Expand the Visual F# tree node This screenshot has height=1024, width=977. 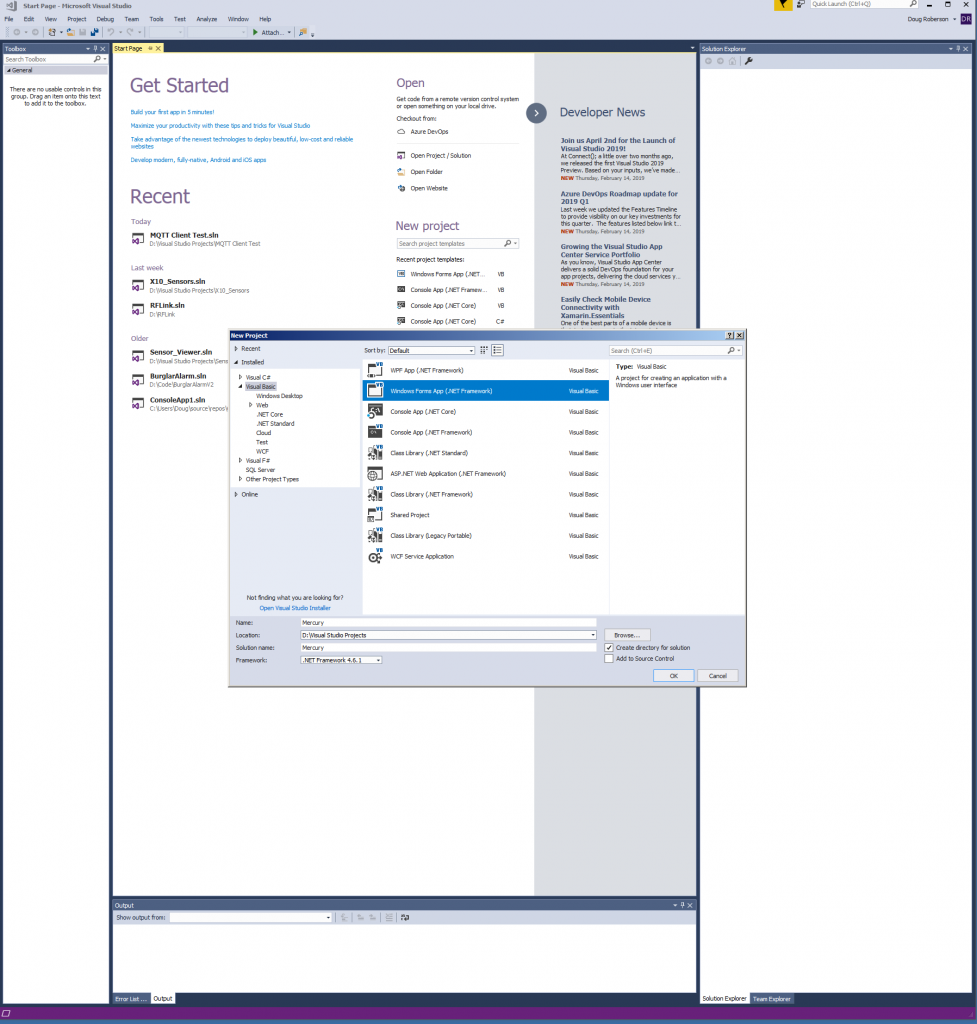[x=240, y=460]
